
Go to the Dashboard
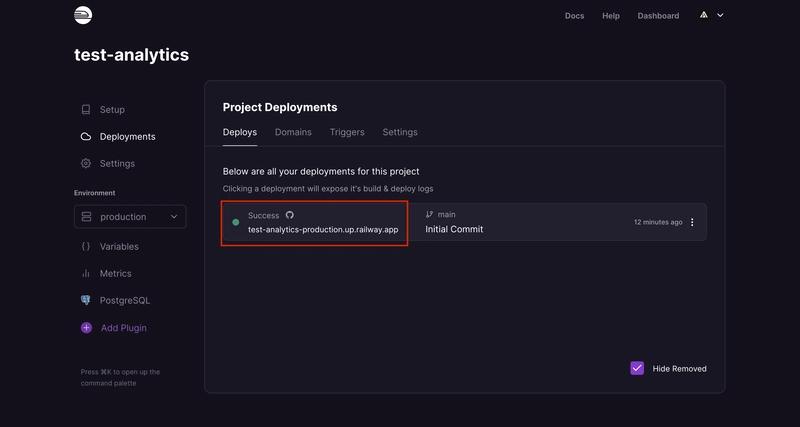point(658,16)
